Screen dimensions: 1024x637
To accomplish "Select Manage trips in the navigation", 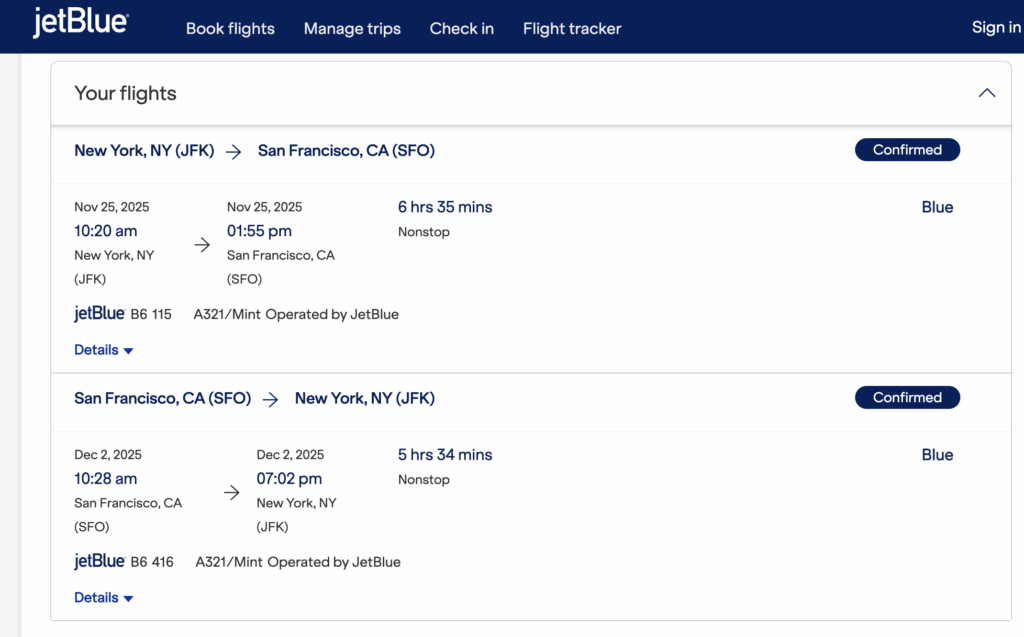I will 352,28.
